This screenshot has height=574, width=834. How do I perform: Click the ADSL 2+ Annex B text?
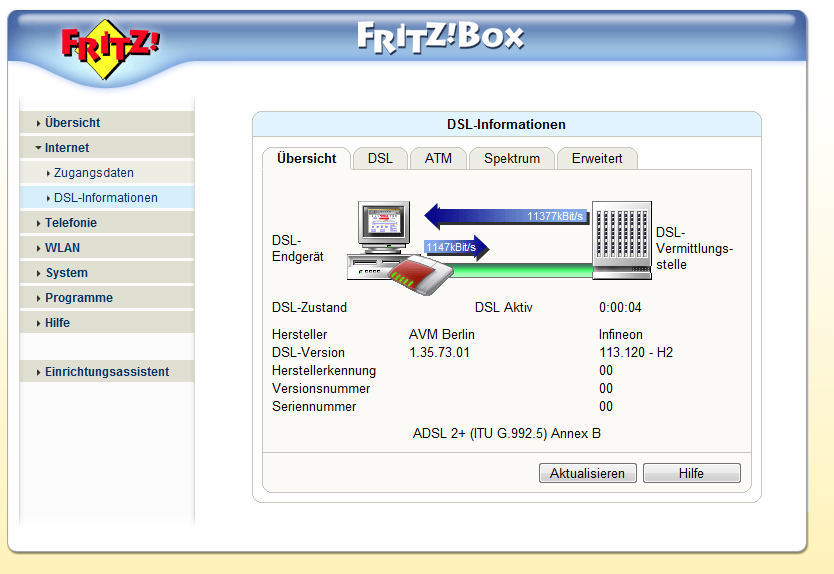point(506,434)
